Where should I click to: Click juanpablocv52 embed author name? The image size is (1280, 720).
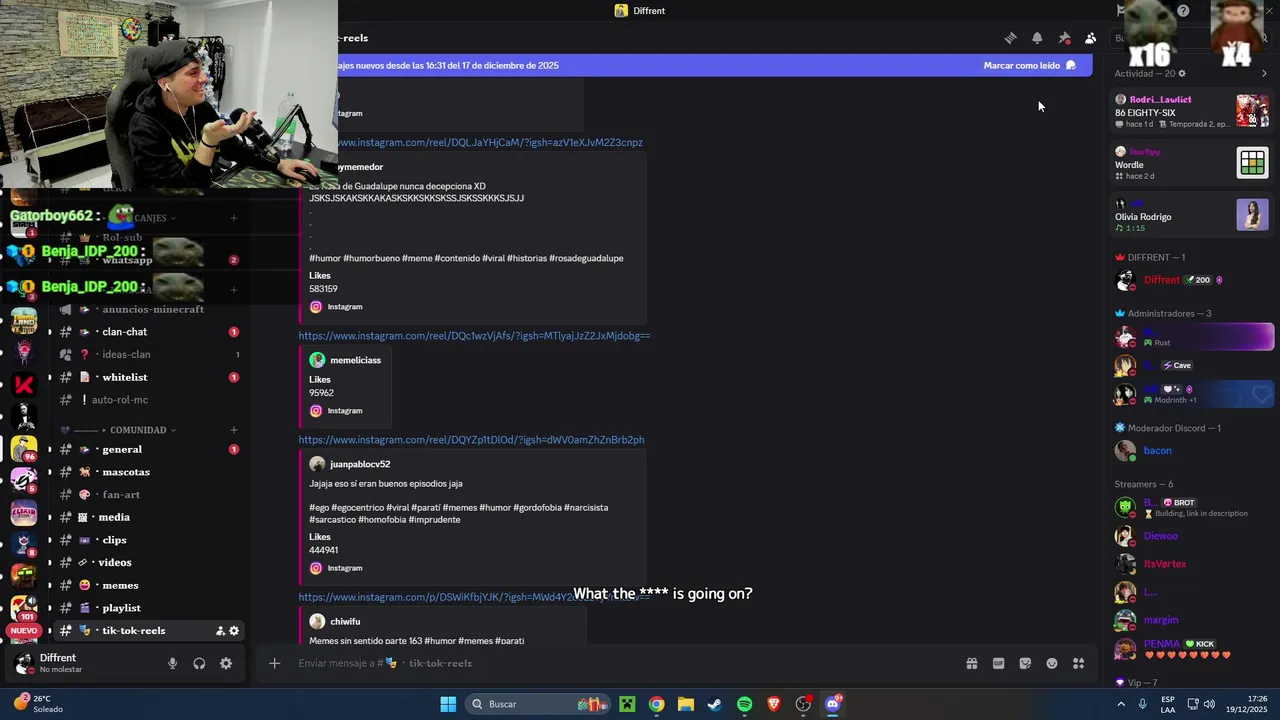pos(360,464)
